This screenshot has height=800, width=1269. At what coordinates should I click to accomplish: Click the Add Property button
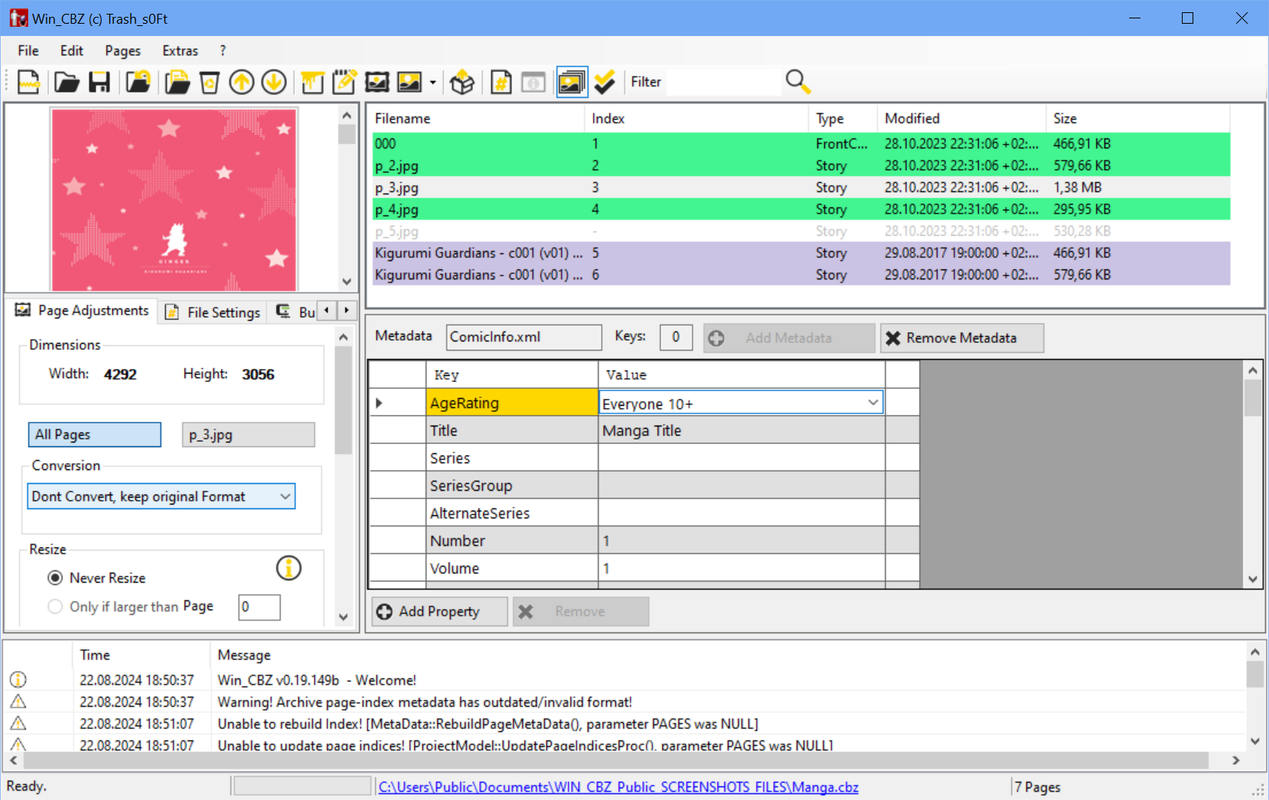click(440, 611)
